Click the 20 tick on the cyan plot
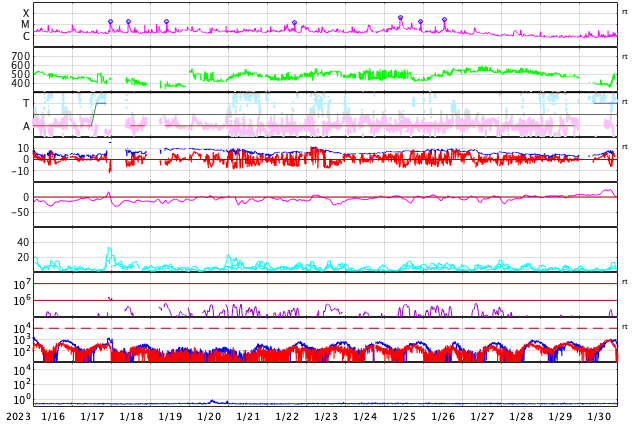This screenshot has width=634, height=424. pyautogui.click(x=23, y=257)
